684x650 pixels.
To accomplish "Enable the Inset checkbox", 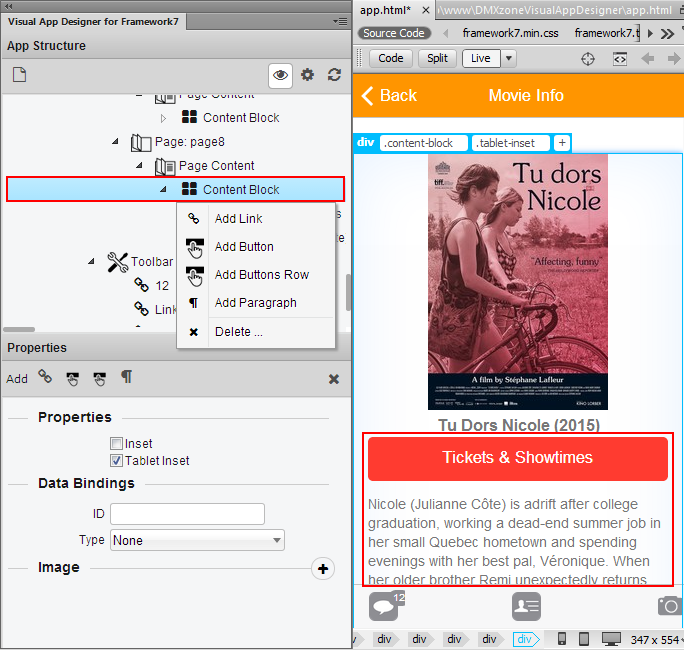I will coord(116,444).
